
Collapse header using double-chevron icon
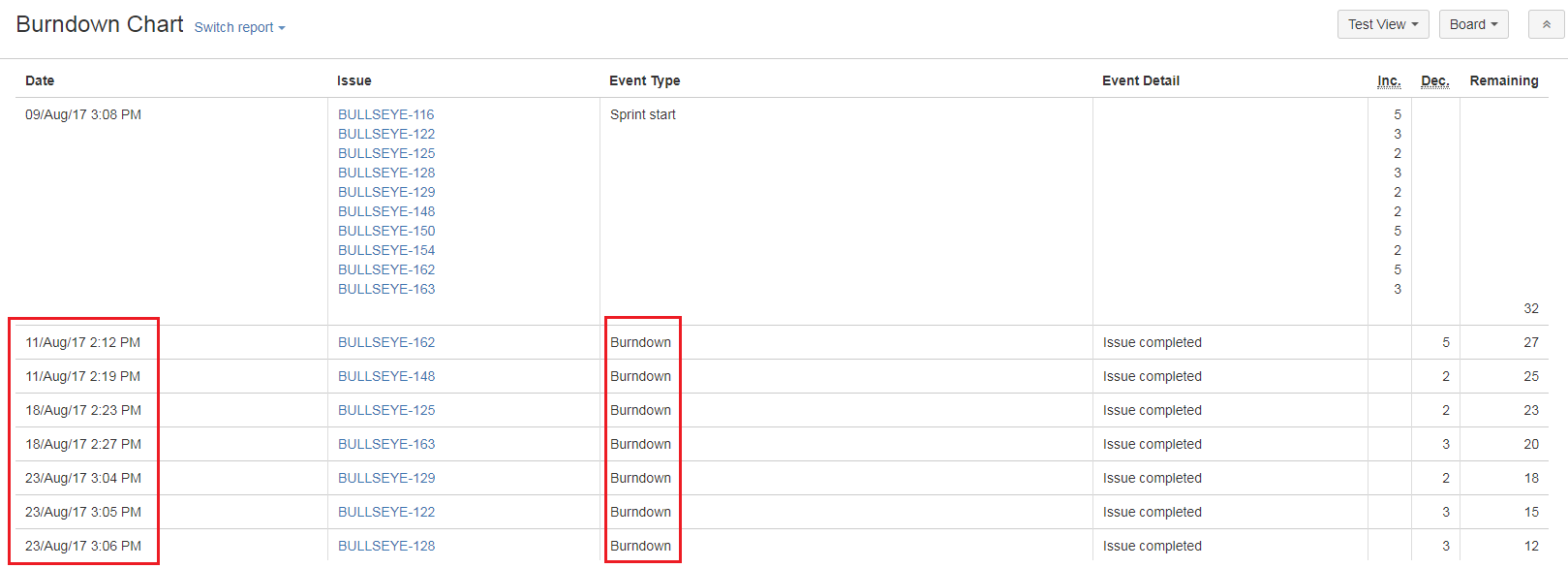tap(1546, 24)
